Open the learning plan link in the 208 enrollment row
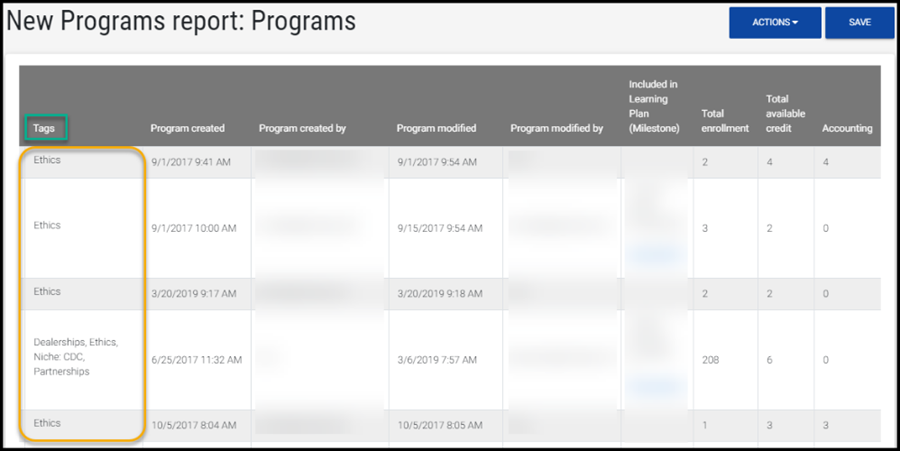This screenshot has width=900, height=451. 657,384
